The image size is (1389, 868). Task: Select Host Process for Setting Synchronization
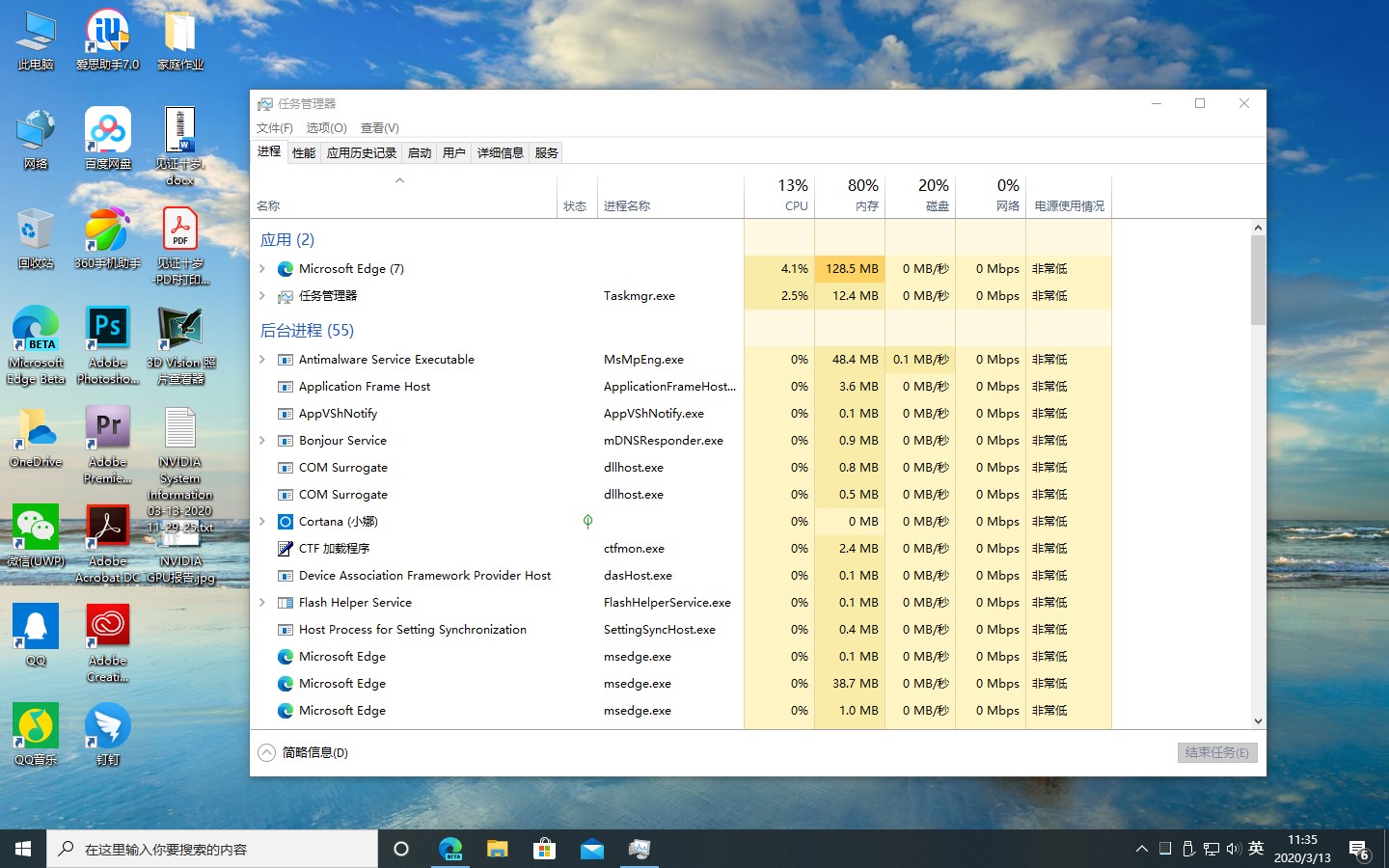click(x=681, y=630)
